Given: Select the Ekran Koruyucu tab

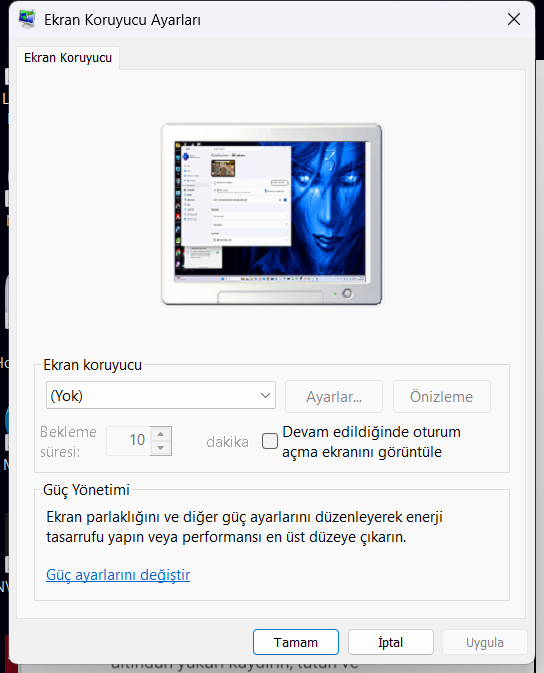Looking at the screenshot, I should (x=68, y=58).
